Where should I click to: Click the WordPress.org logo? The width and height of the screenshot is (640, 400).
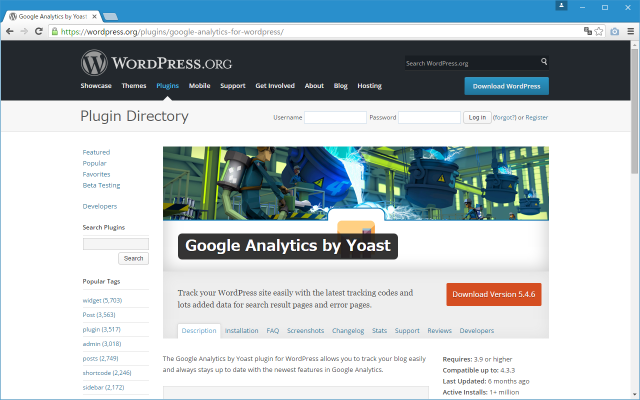tap(156, 63)
